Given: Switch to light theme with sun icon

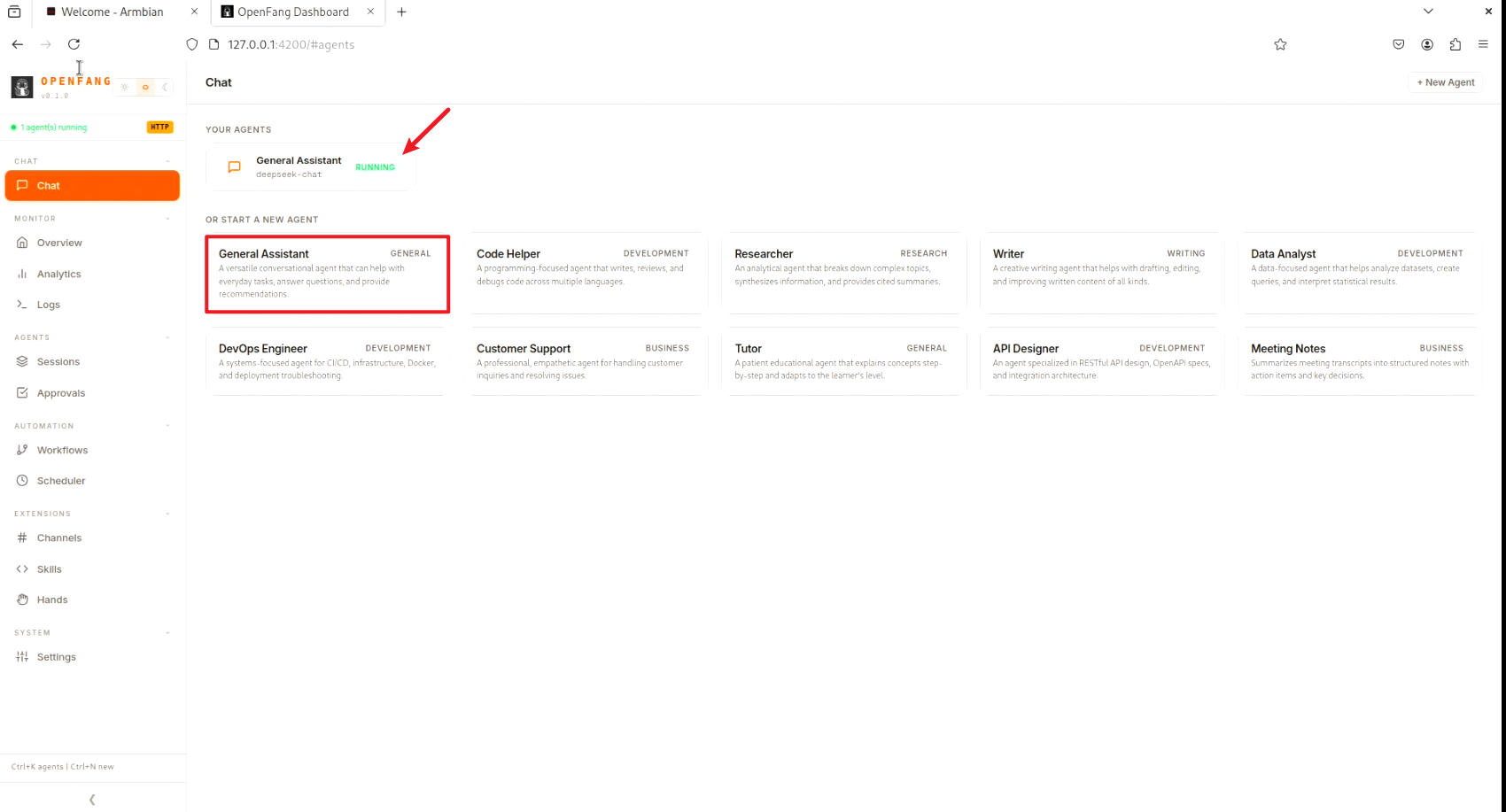Looking at the screenshot, I should (125, 87).
